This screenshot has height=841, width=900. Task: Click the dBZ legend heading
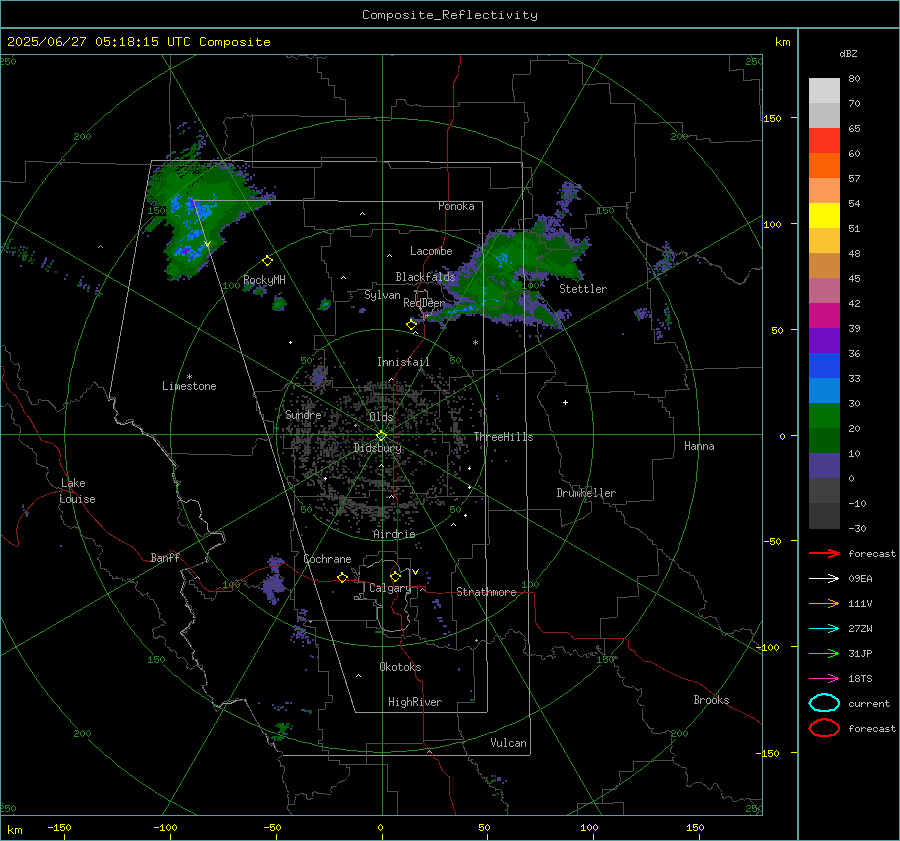[848, 53]
